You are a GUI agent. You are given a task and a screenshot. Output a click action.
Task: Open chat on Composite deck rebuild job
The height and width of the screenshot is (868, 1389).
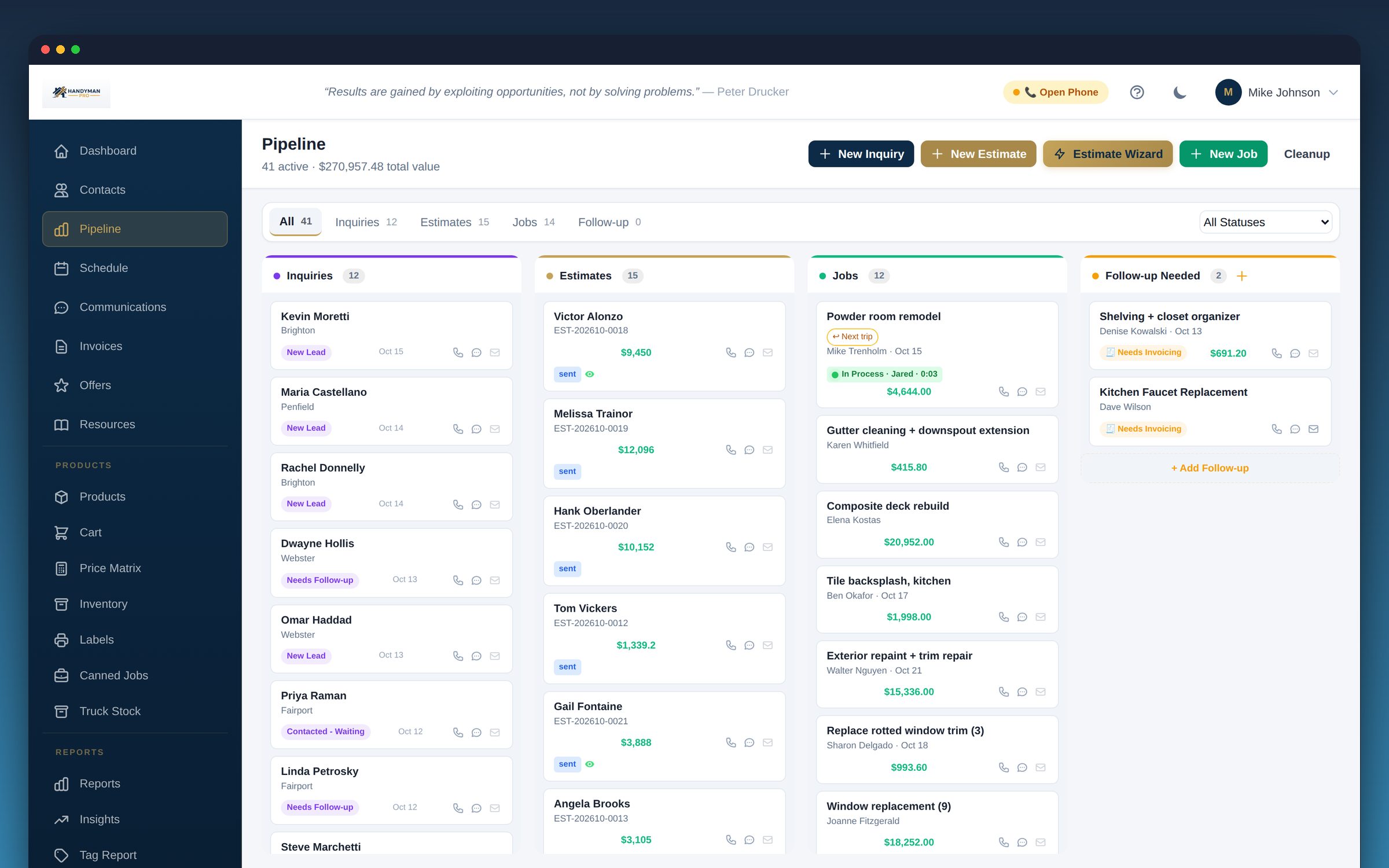coord(1023,542)
